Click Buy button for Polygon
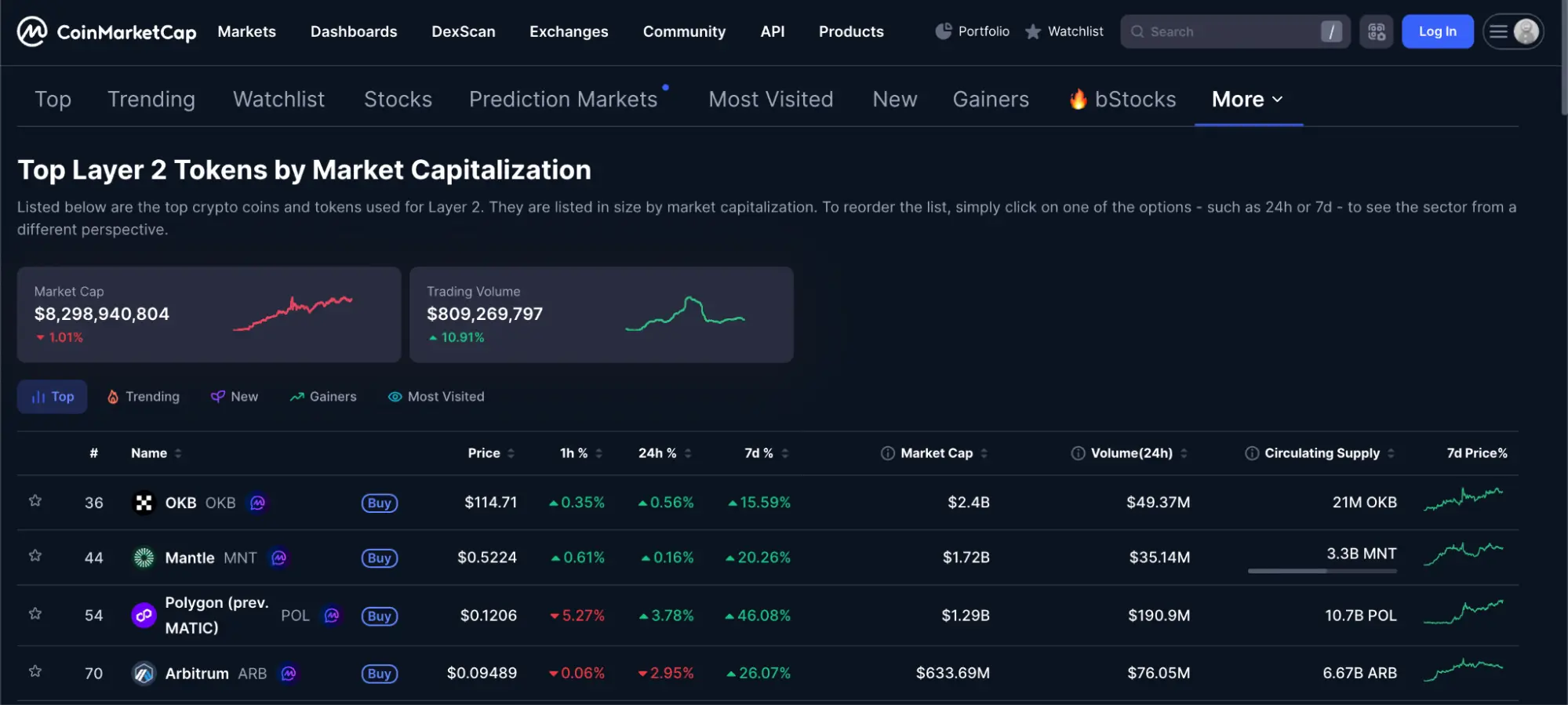1568x705 pixels. tap(379, 616)
